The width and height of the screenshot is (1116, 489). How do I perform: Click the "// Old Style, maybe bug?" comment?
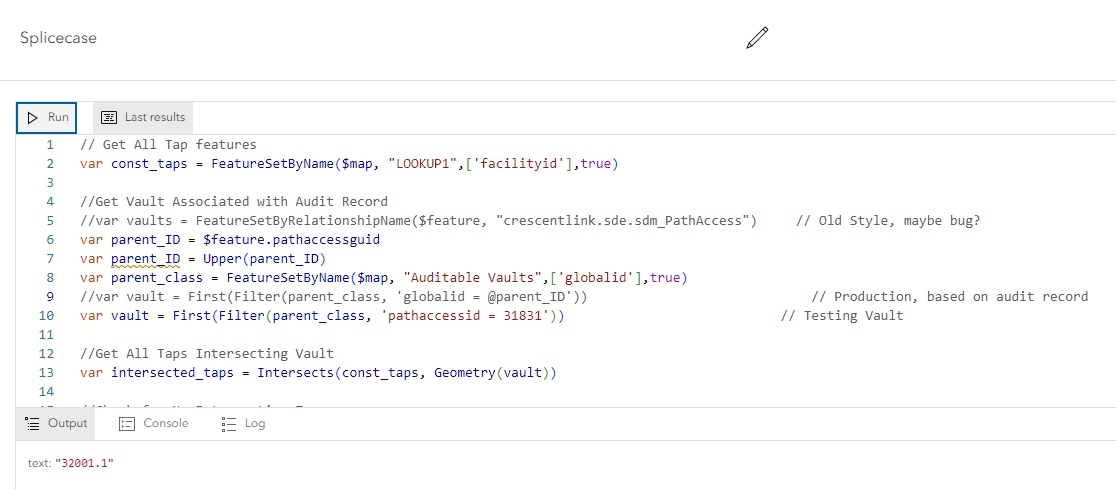point(888,221)
